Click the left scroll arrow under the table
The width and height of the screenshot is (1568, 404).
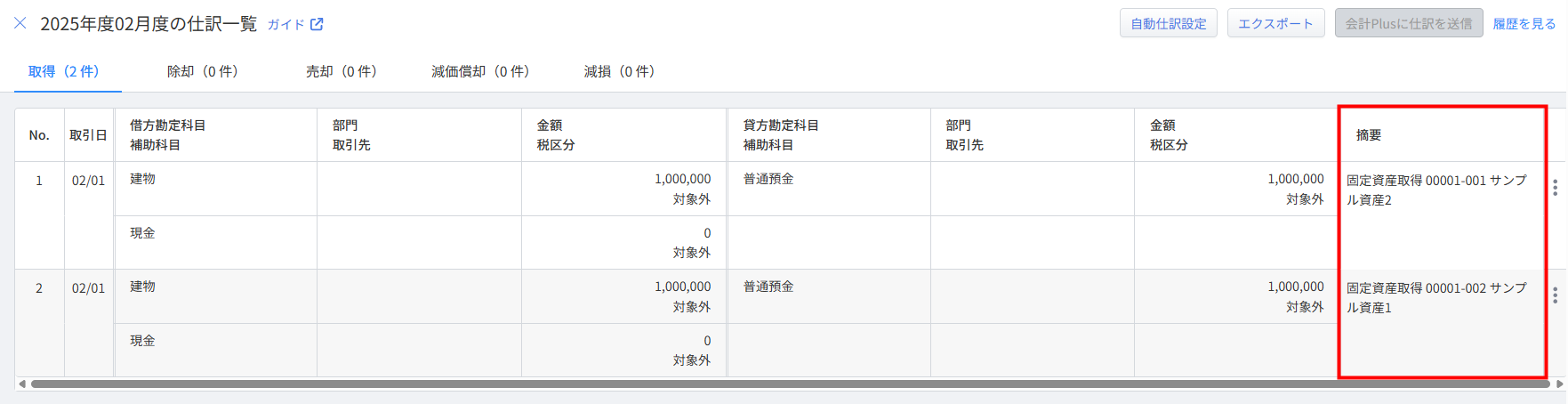(x=22, y=384)
